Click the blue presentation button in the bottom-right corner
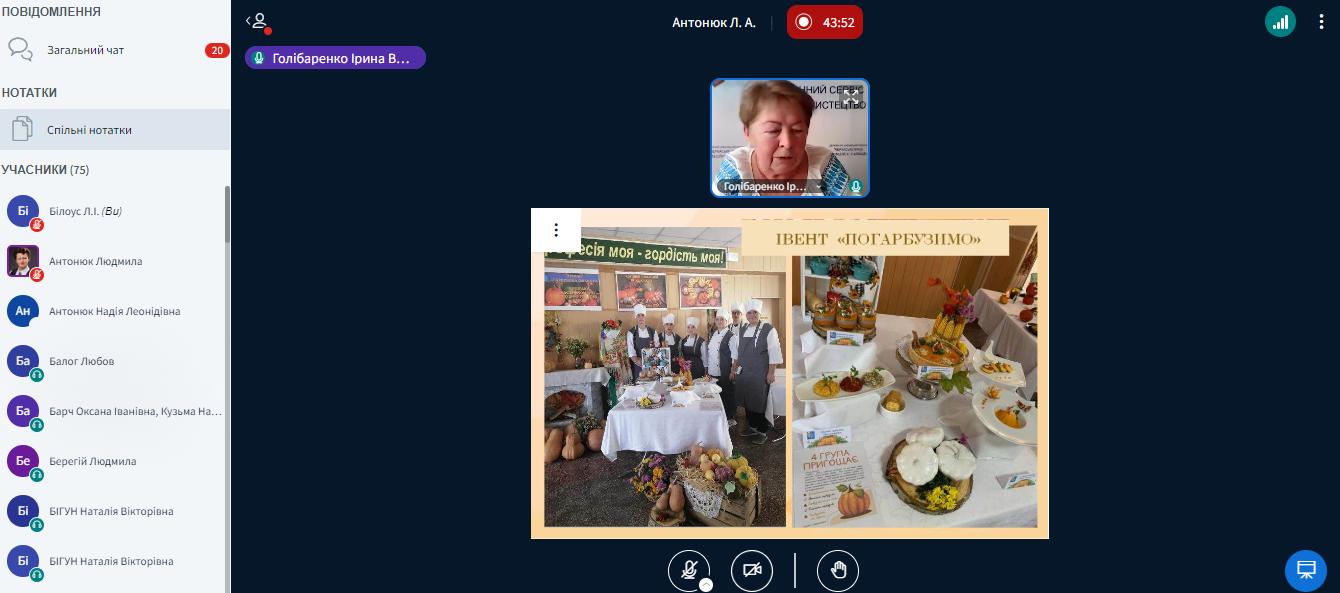The width and height of the screenshot is (1340, 593). pyautogui.click(x=1305, y=570)
